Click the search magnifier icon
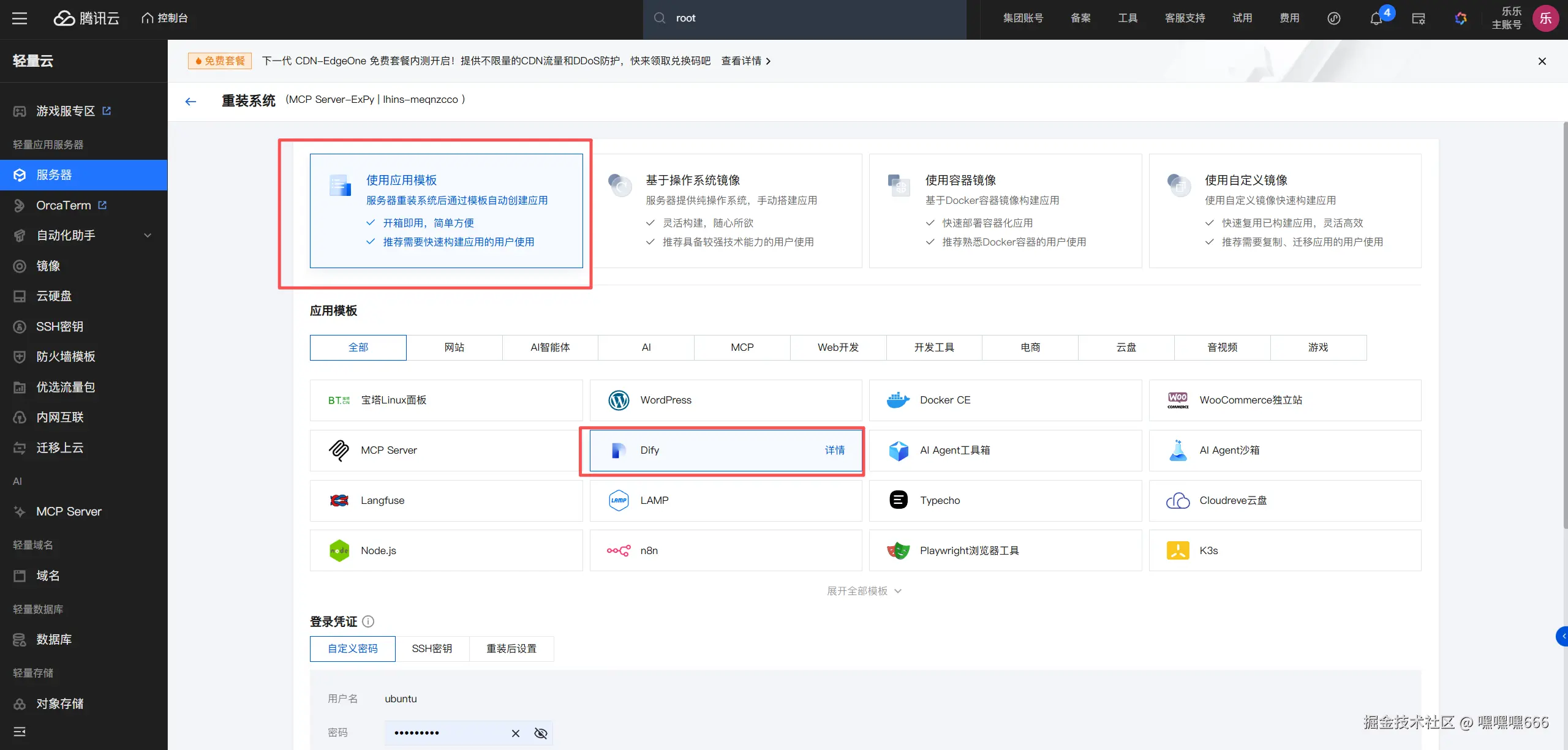The image size is (1568, 750). point(660,18)
